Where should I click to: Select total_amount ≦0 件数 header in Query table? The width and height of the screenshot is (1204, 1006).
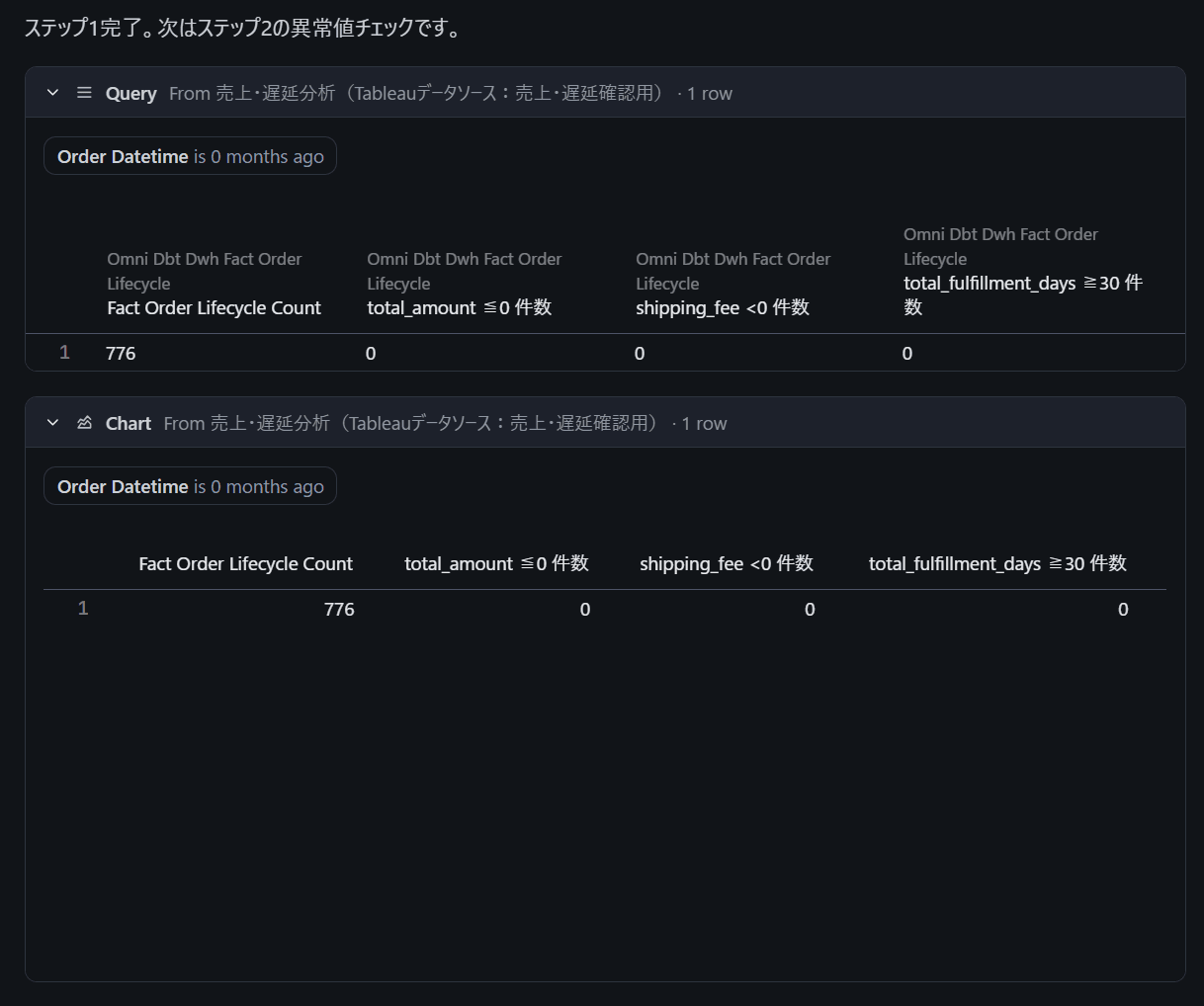tap(459, 308)
